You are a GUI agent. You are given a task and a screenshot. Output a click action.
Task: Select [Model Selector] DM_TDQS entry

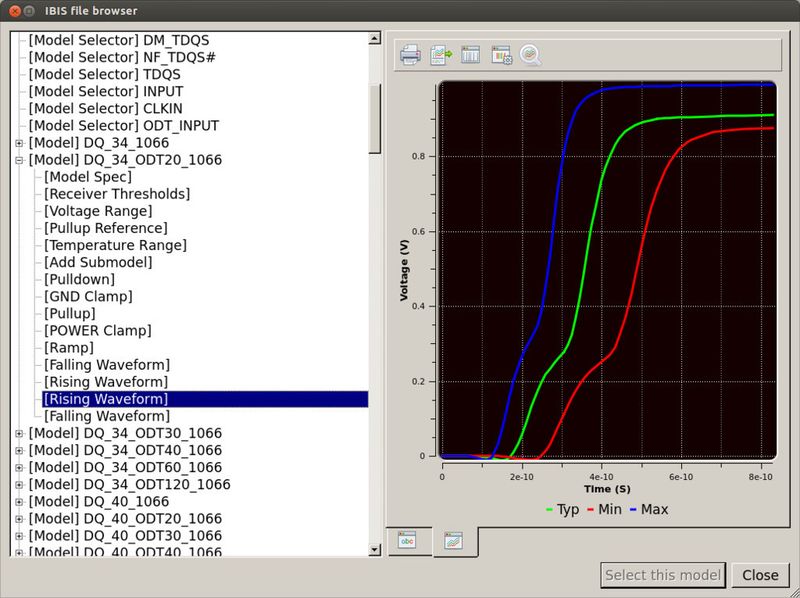(118, 40)
